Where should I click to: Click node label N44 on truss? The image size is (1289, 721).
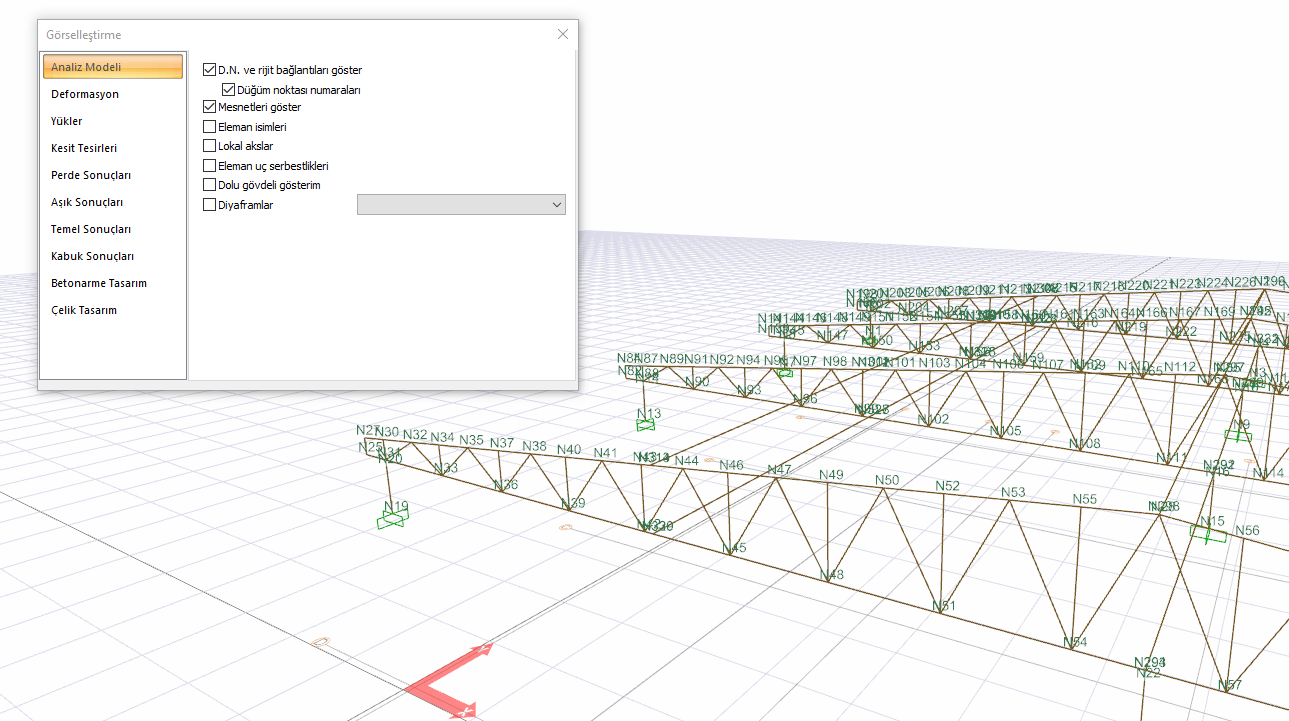coord(687,460)
